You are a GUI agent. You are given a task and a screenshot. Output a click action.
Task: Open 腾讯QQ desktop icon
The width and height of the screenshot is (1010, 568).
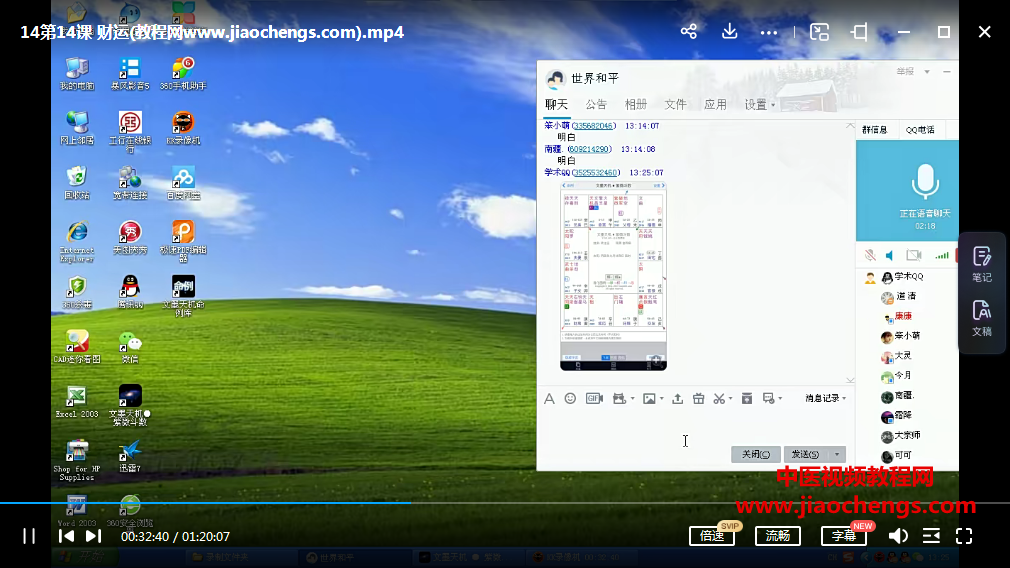(130, 292)
